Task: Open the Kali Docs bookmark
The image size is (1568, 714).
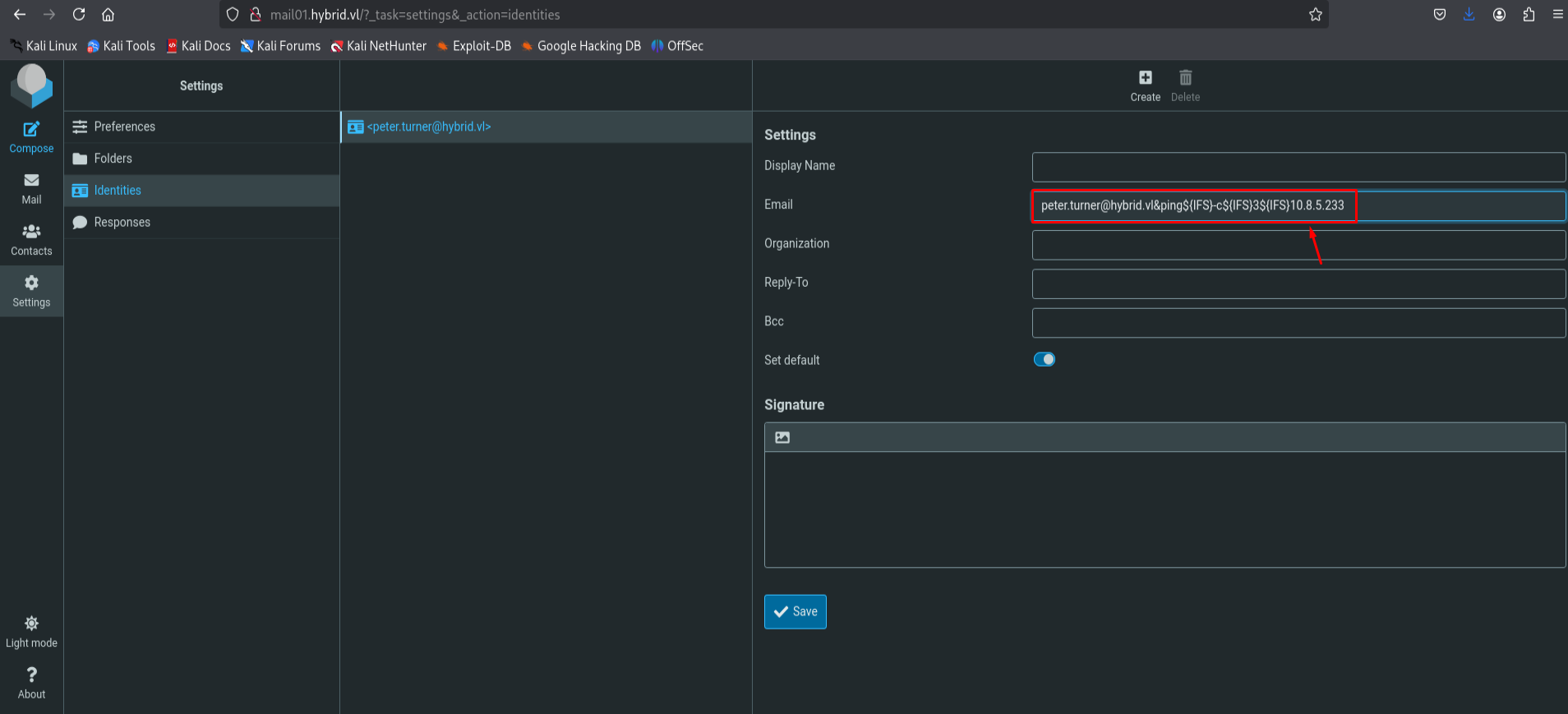Action: tap(198, 46)
